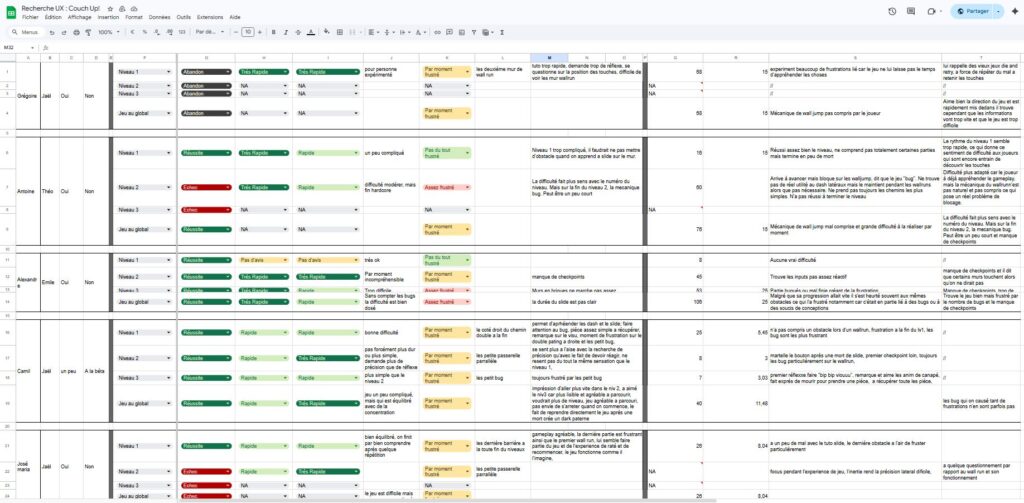Toggle strikethrough formatting
1024x503 pixels.
pyautogui.click(x=298, y=32)
